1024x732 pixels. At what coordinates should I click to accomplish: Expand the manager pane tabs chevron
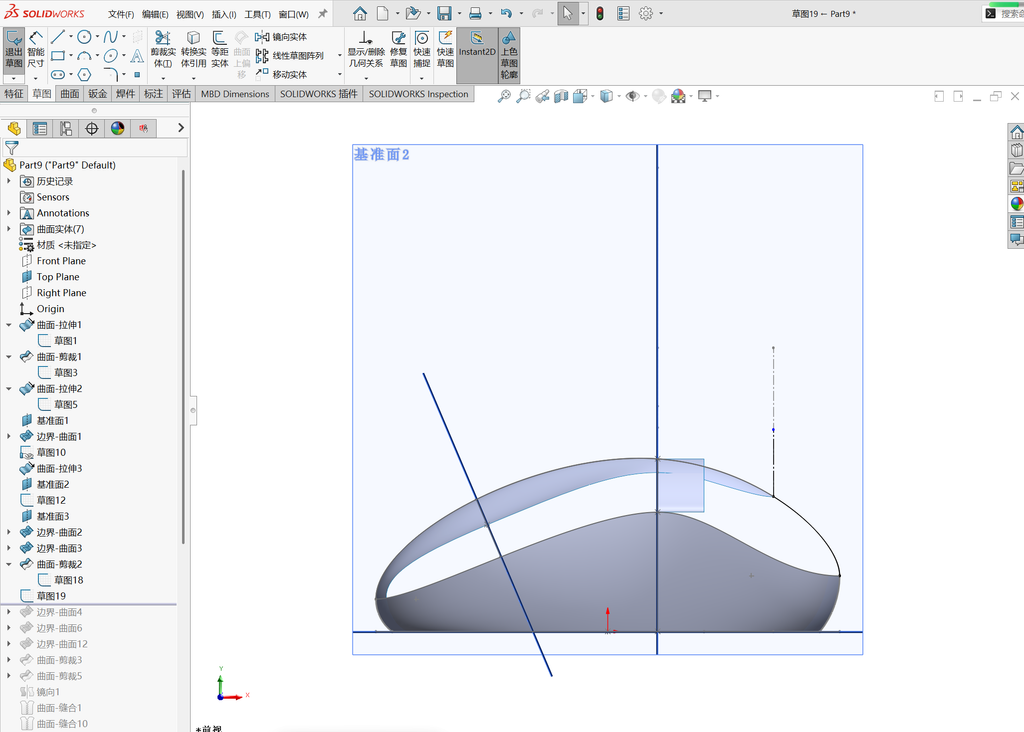[181, 128]
